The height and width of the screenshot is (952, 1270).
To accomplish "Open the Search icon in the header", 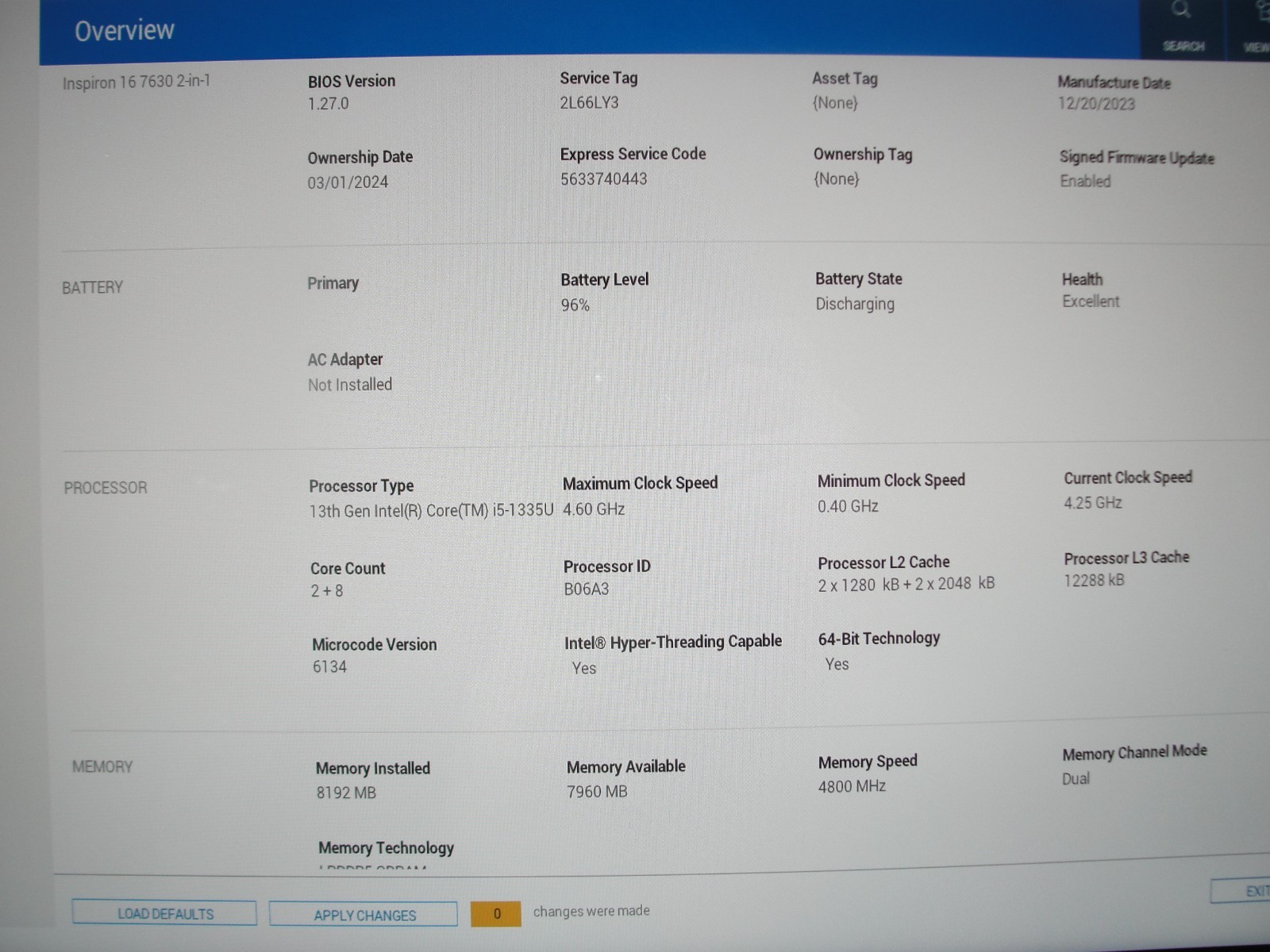I will pyautogui.click(x=1182, y=28).
